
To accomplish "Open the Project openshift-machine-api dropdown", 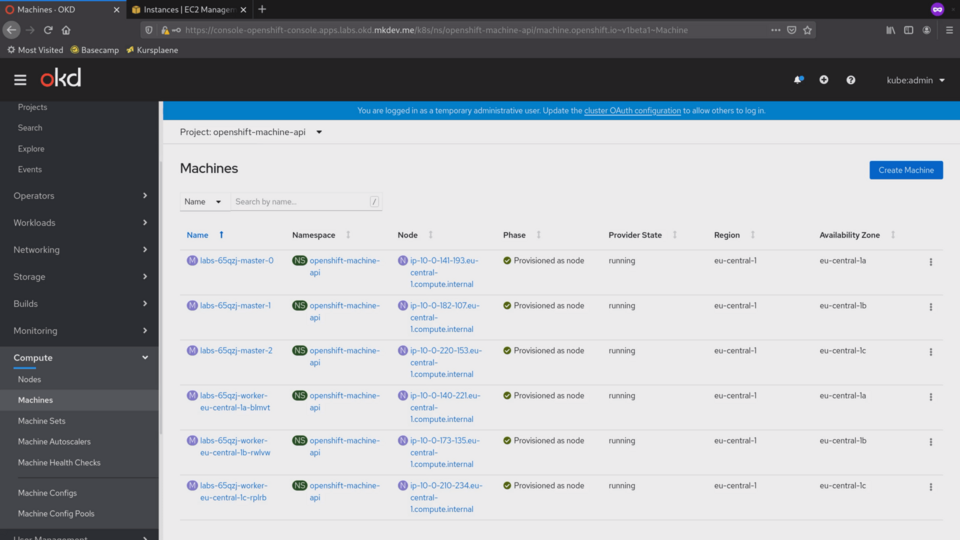I will click(x=251, y=132).
